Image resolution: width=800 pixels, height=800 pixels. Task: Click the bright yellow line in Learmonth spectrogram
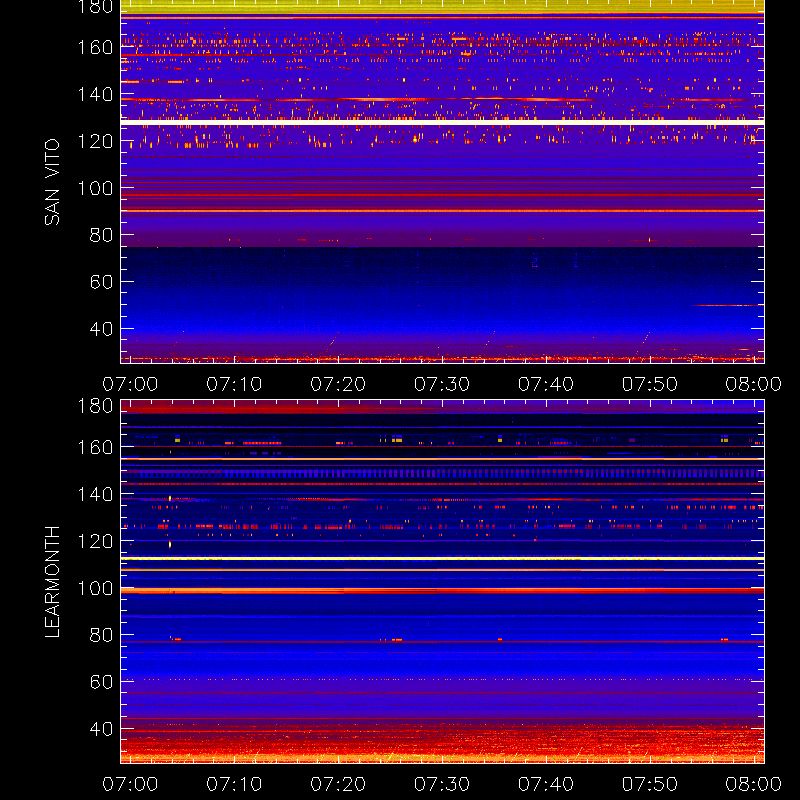click(442, 559)
